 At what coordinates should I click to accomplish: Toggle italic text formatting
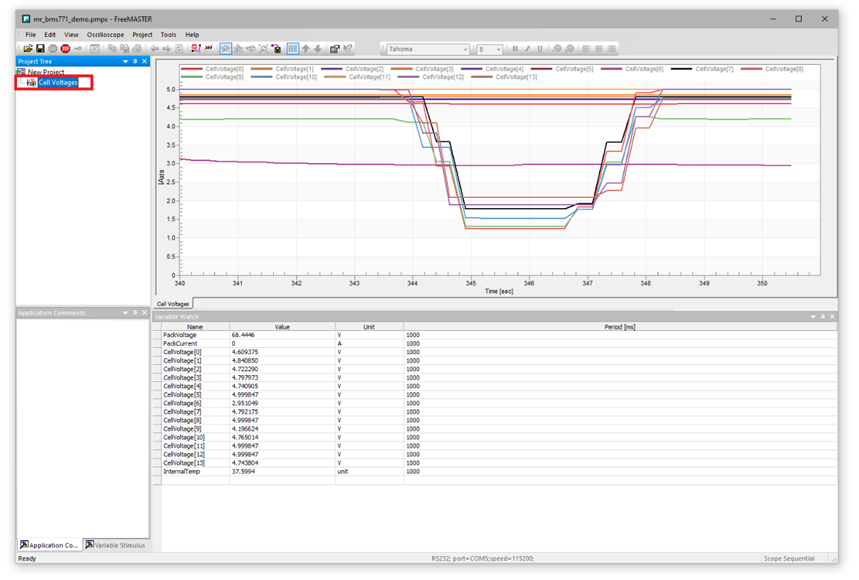pyautogui.click(x=528, y=49)
